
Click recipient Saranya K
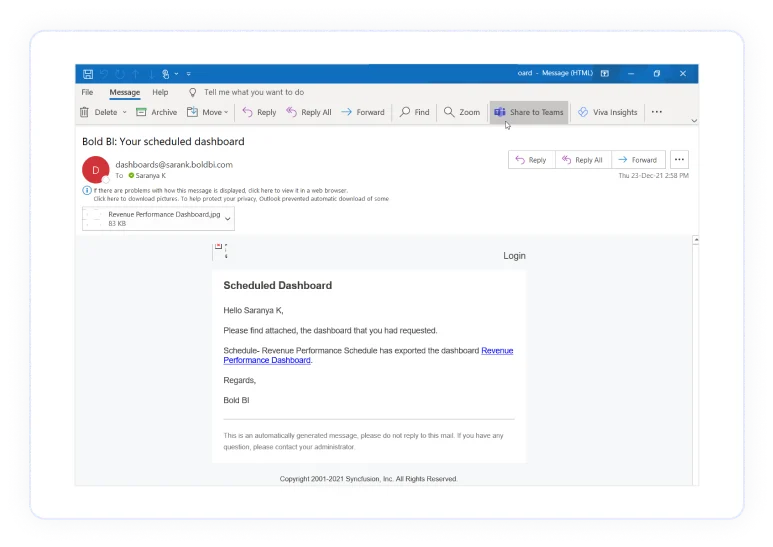[150, 175]
